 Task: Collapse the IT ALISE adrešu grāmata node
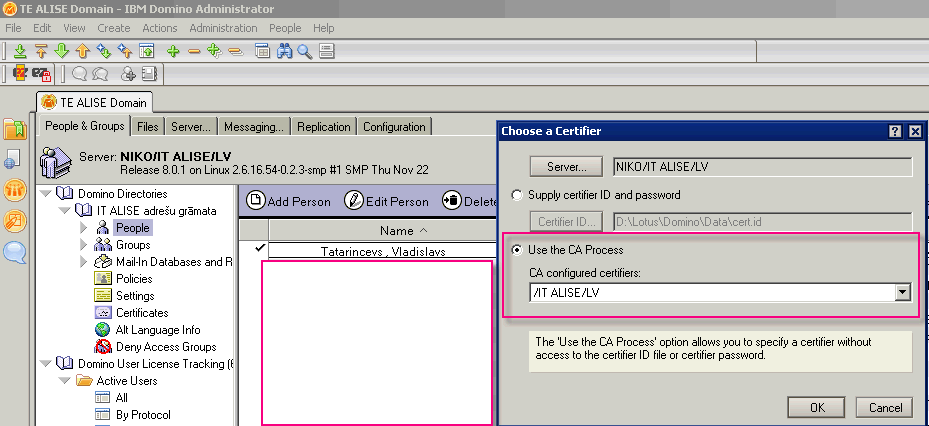coord(63,211)
